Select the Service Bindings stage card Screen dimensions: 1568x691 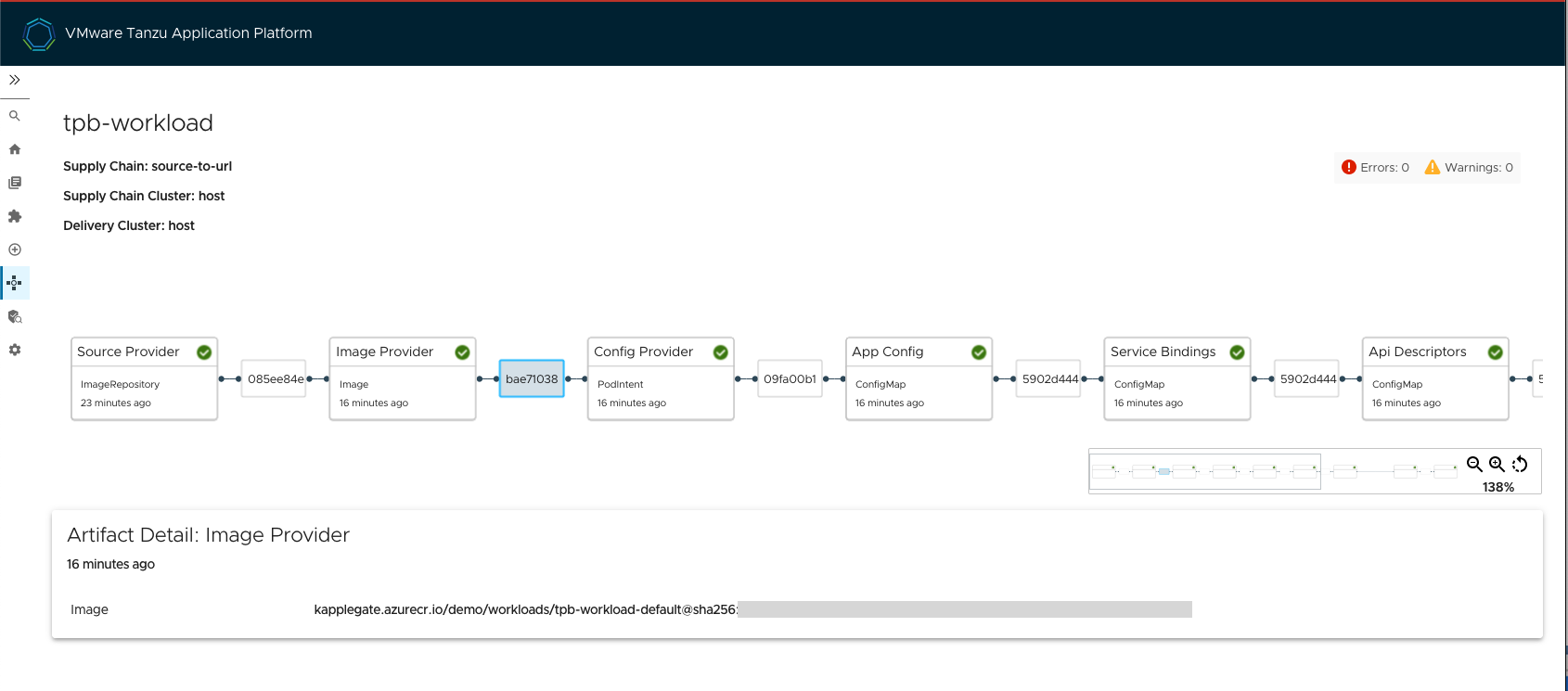coord(1177,378)
